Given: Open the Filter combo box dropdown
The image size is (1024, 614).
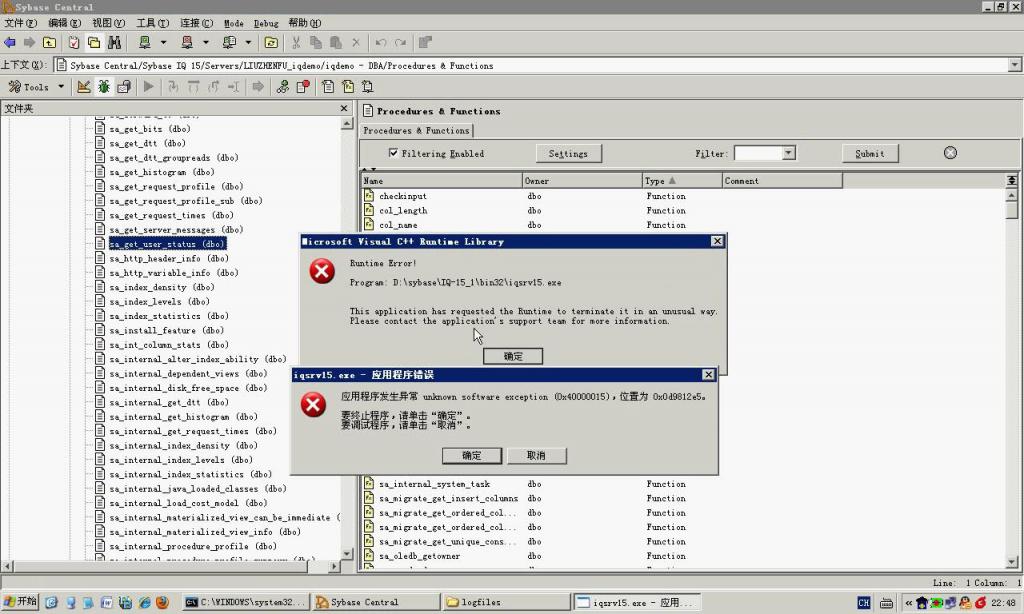Looking at the screenshot, I should point(788,153).
